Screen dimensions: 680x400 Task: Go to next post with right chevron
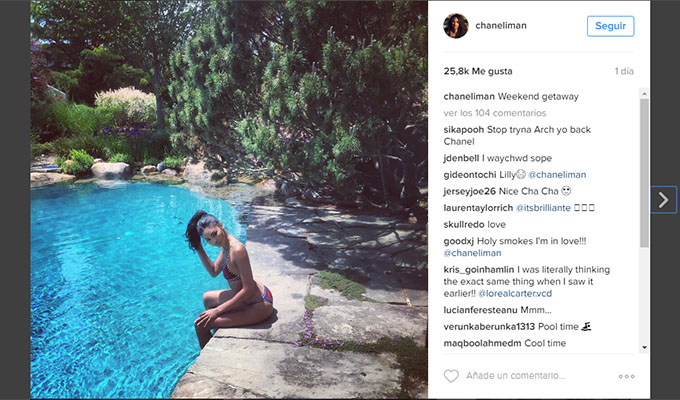[664, 200]
